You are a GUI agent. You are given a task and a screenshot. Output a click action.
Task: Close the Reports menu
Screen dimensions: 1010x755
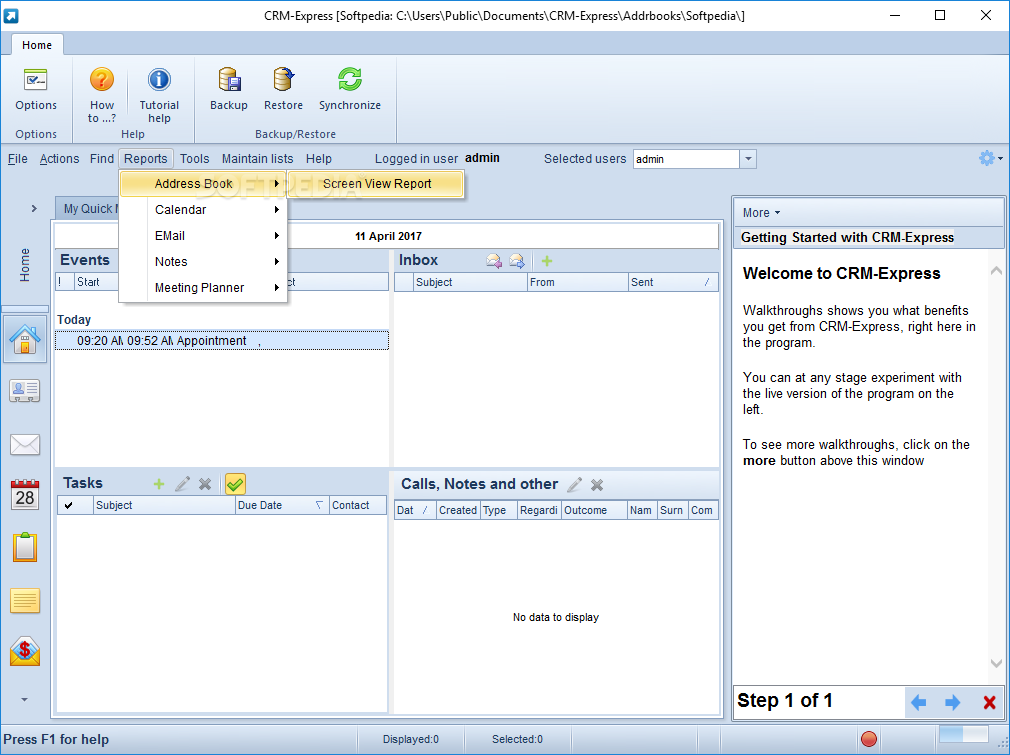pyautogui.click(x=146, y=158)
